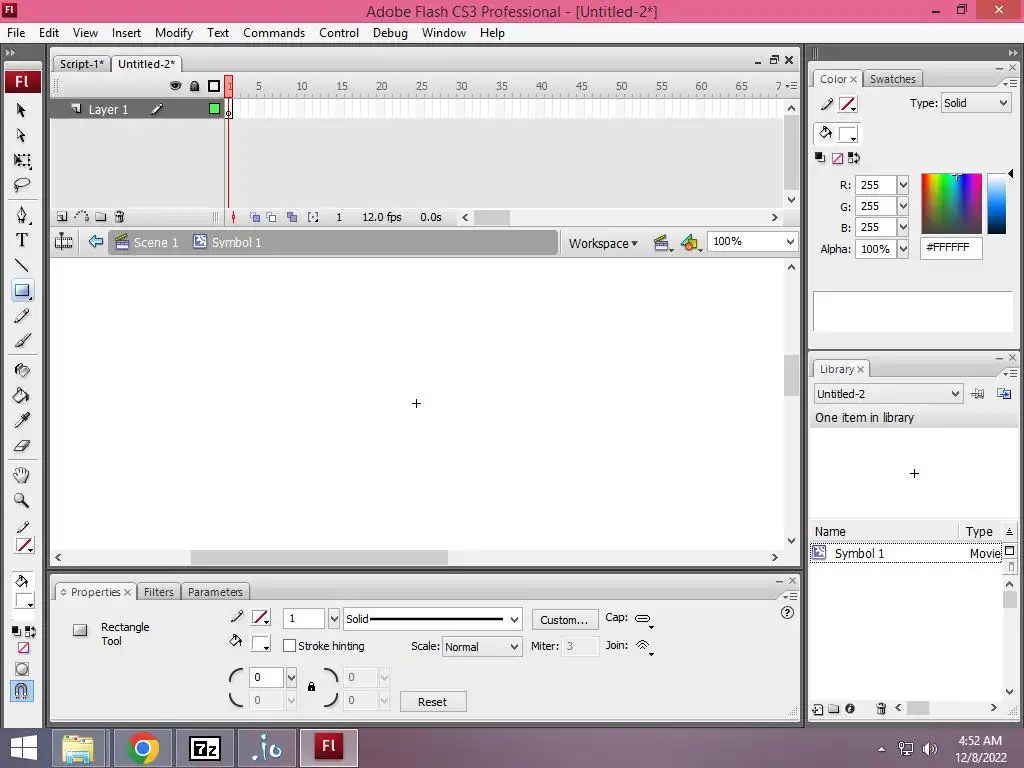The image size is (1024, 768).
Task: Click the Edit Scene clapper icon
Action: (662, 244)
